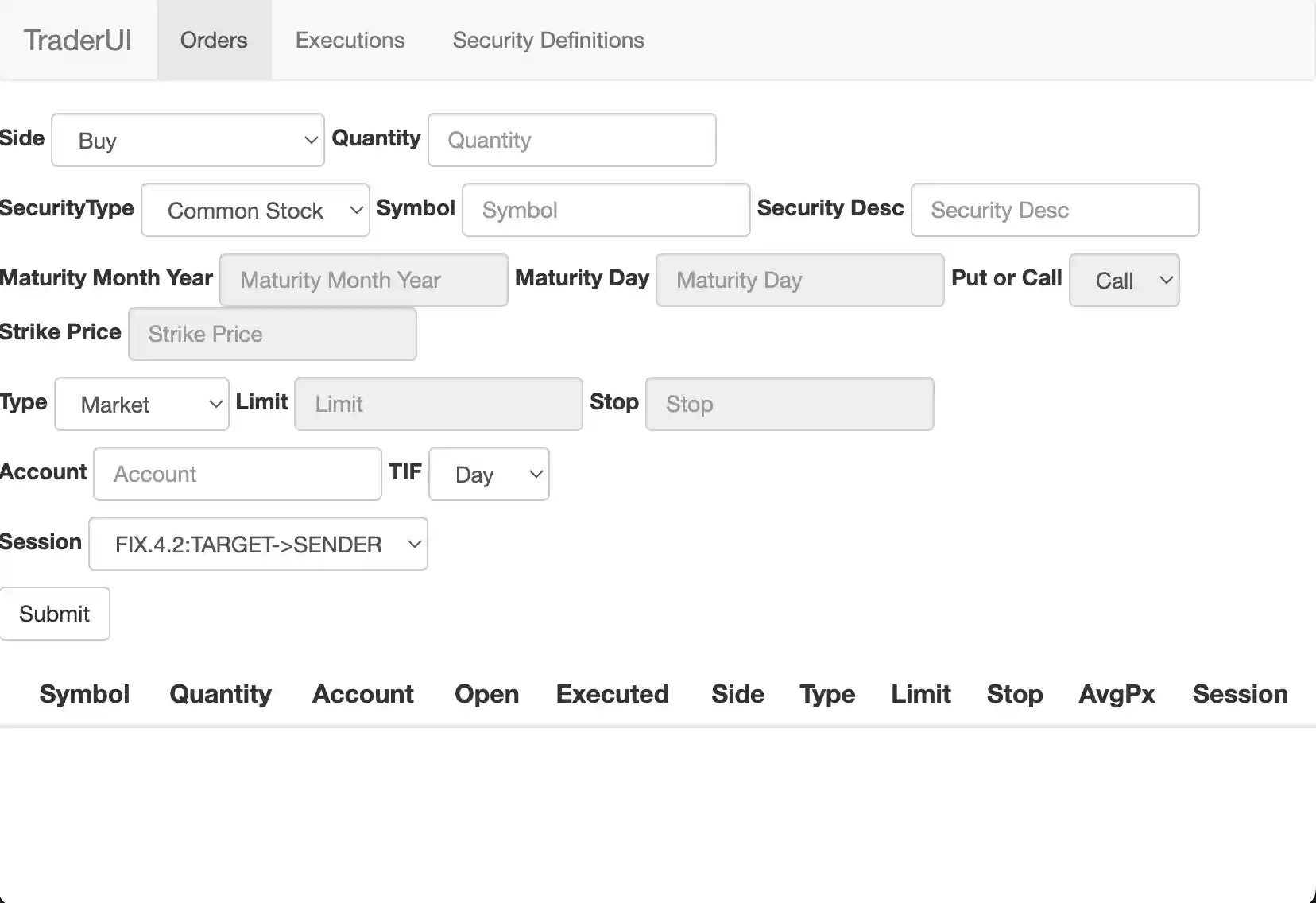The height and width of the screenshot is (903, 1316).
Task: Click the Strike Price input
Action: pos(272,334)
